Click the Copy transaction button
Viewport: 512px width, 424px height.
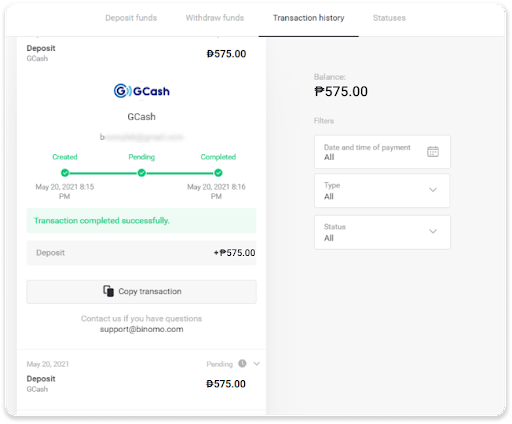(142, 292)
